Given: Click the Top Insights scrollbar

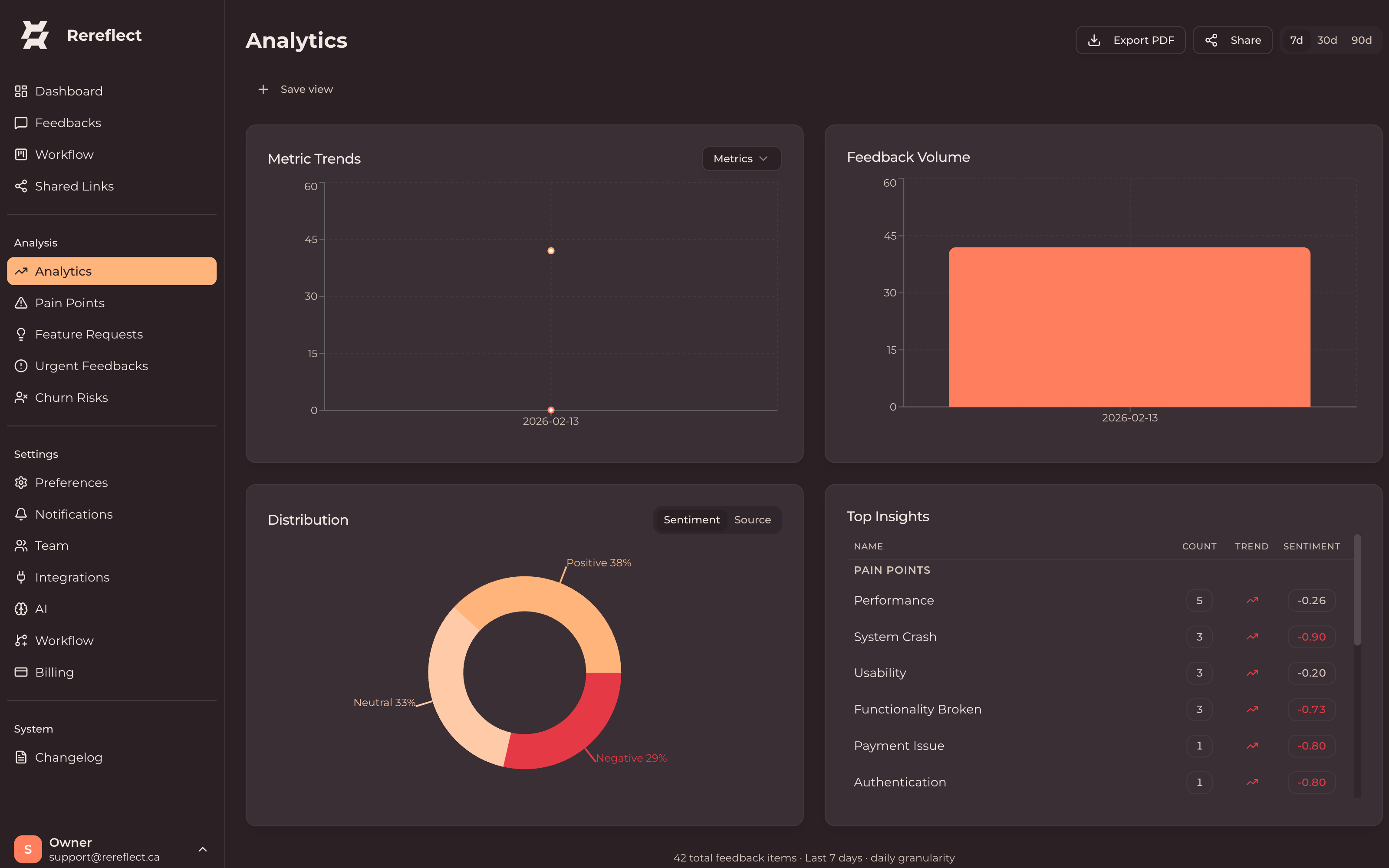Looking at the screenshot, I should (x=1357, y=591).
